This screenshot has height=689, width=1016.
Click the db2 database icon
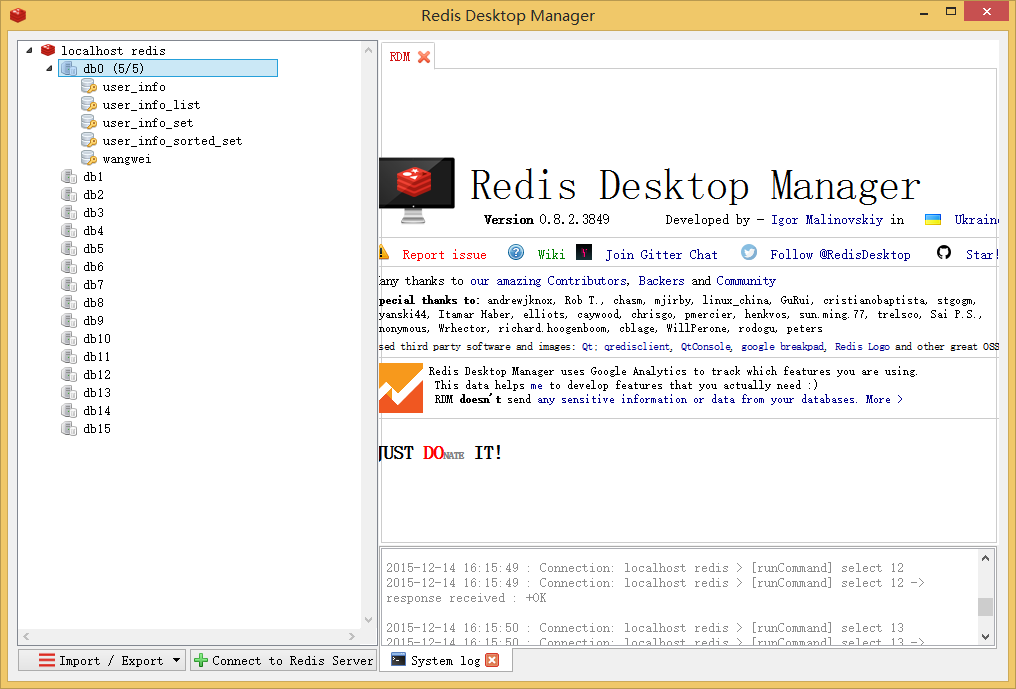click(69, 194)
